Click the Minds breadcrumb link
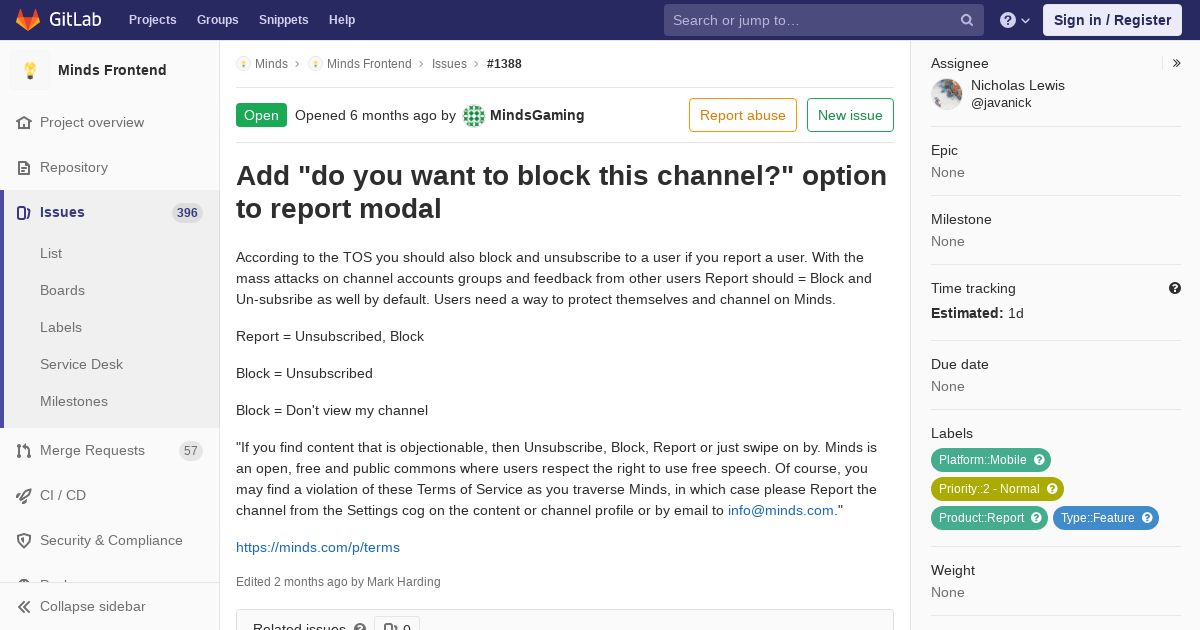The width and height of the screenshot is (1200, 630). pos(271,64)
